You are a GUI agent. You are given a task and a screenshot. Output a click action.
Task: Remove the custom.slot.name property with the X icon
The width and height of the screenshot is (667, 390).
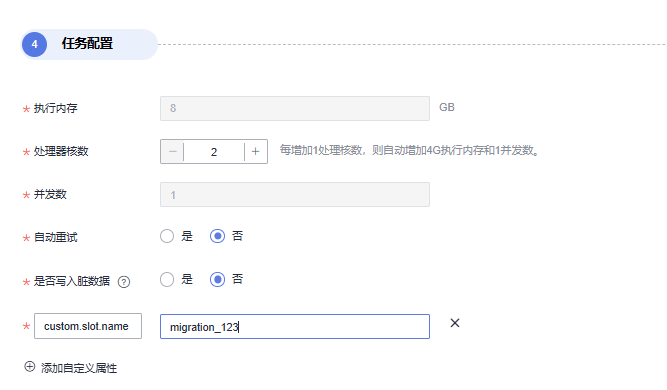(455, 323)
